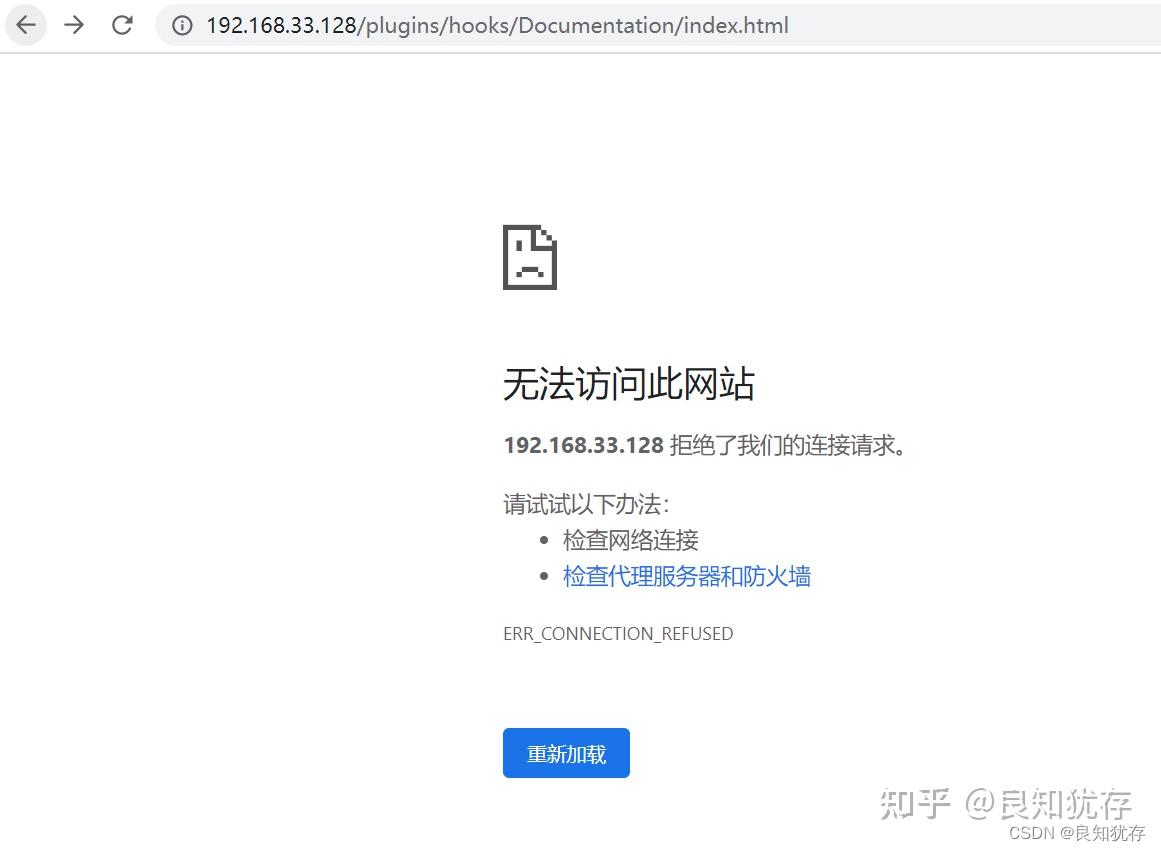This screenshot has height=851, width=1161.
Task: Click the bullet item '检查网络连接'
Action: pos(629,539)
